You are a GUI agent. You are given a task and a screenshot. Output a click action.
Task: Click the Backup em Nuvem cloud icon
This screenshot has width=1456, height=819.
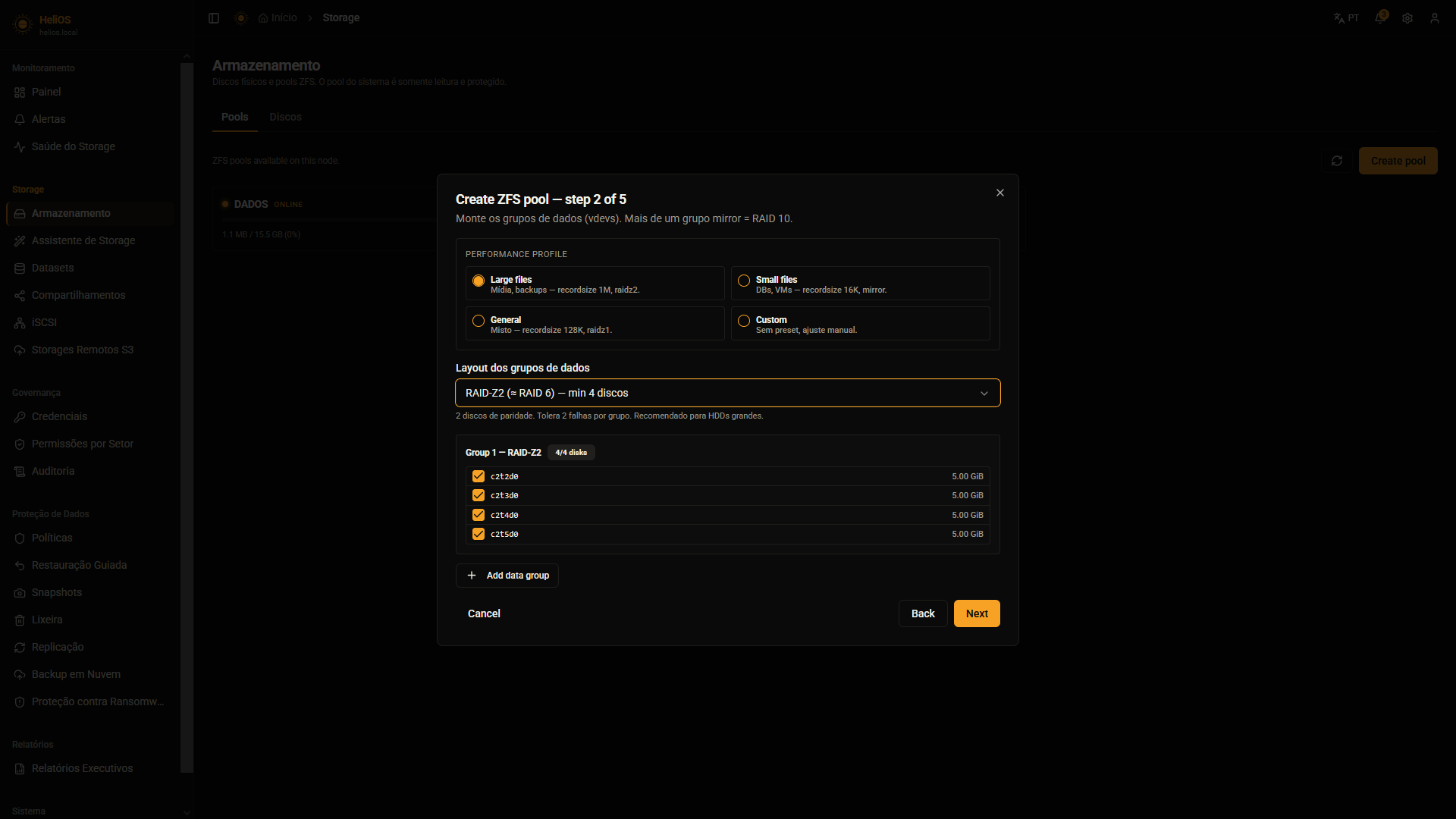(x=20, y=675)
